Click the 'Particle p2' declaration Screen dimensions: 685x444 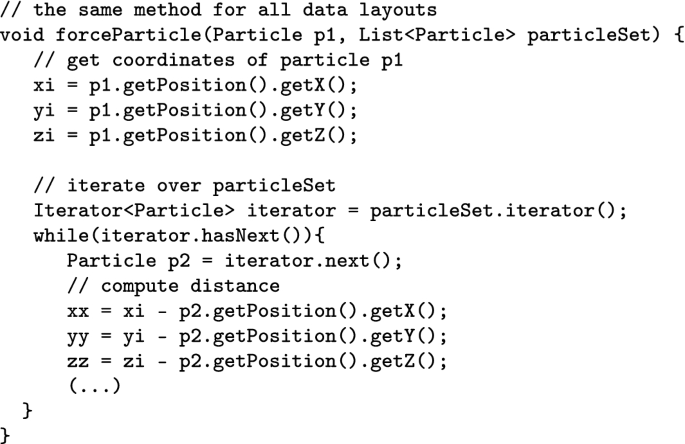[x=129, y=261]
